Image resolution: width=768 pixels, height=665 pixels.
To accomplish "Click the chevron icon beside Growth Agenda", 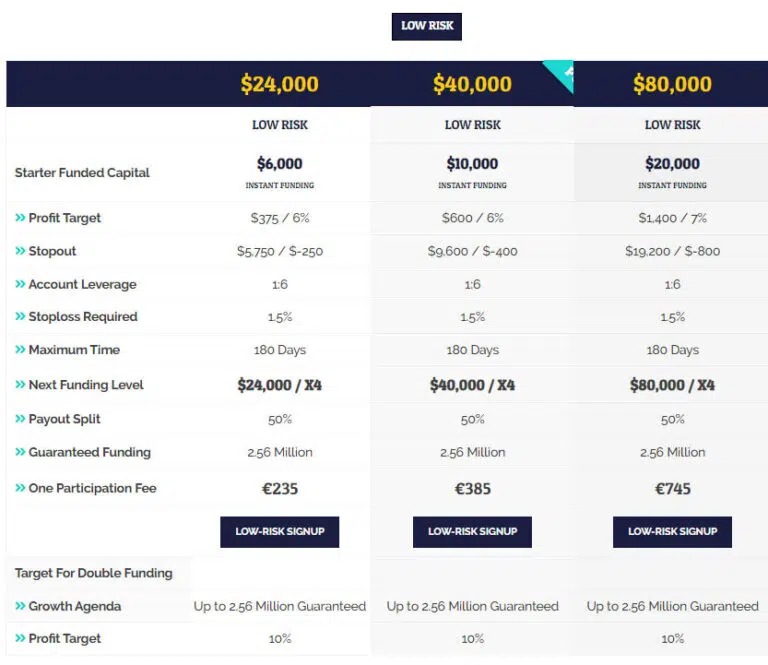I will click(20, 606).
